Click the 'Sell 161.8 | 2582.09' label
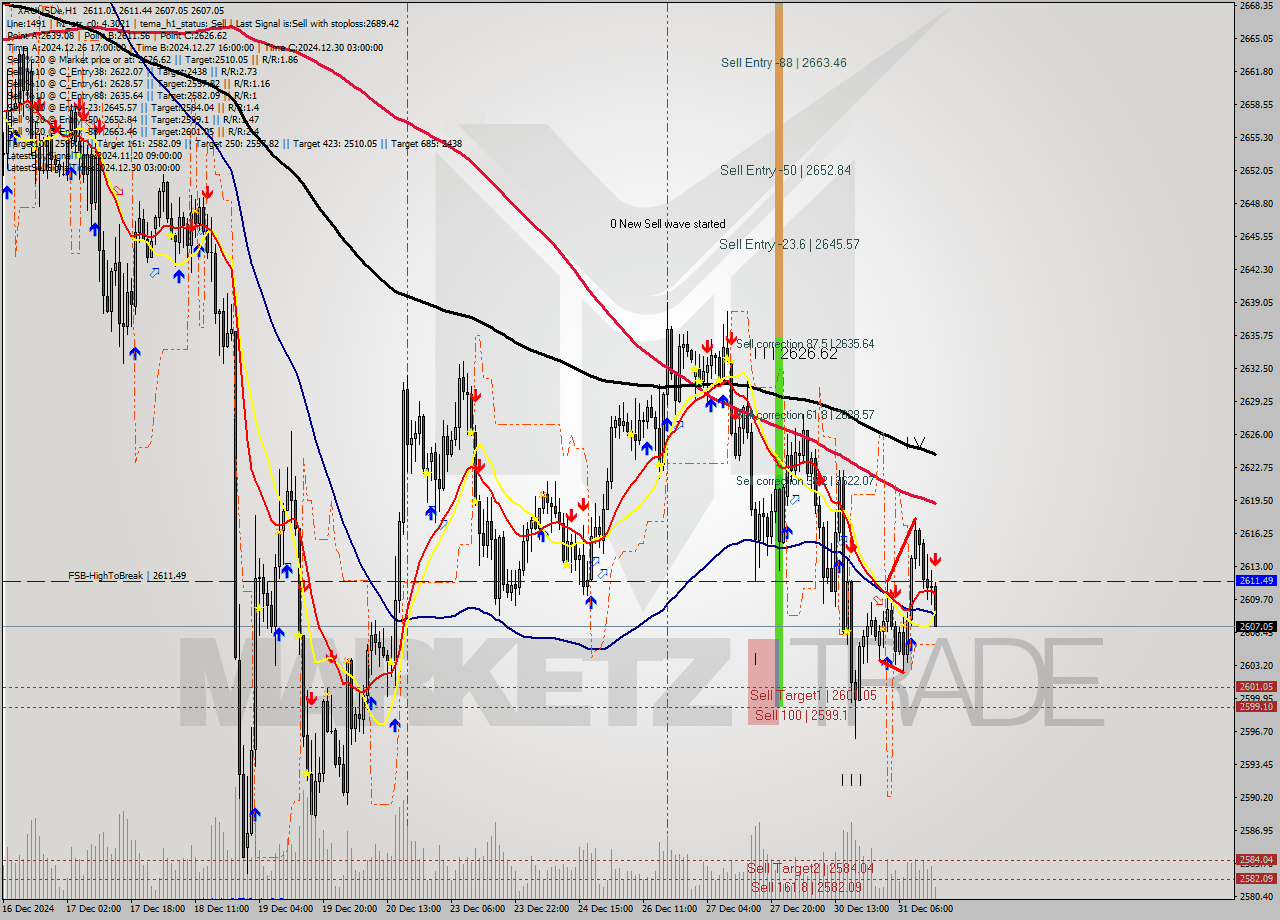This screenshot has height=920, width=1280. pos(806,887)
